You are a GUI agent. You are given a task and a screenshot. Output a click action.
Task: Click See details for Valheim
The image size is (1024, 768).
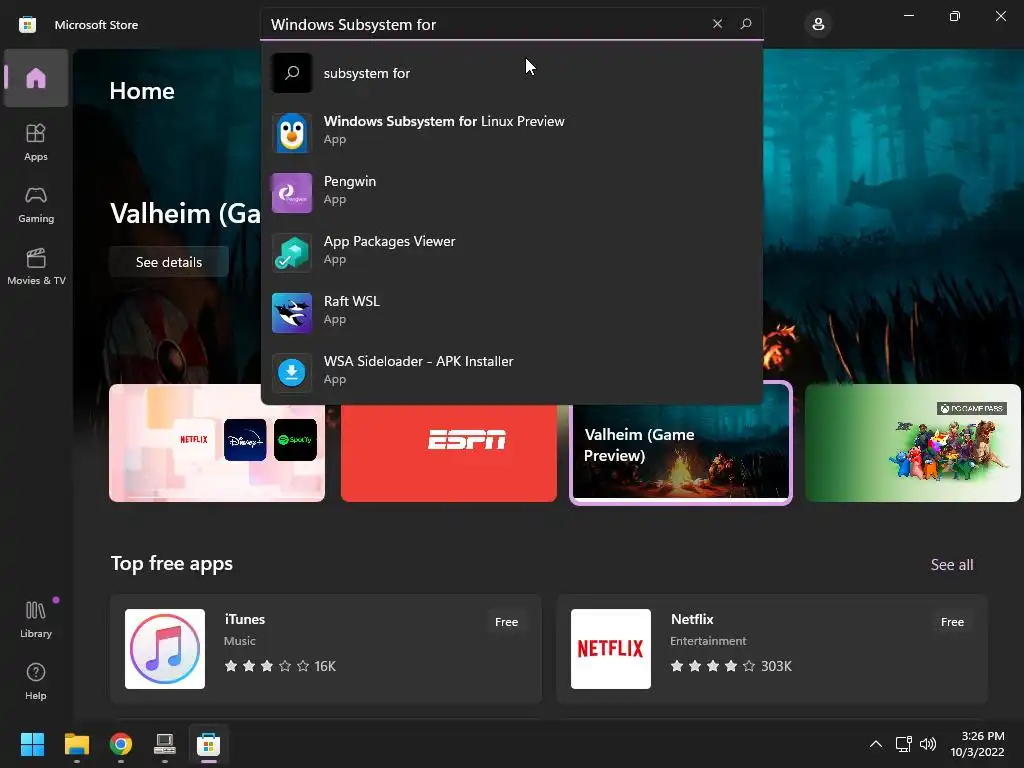[x=168, y=262]
